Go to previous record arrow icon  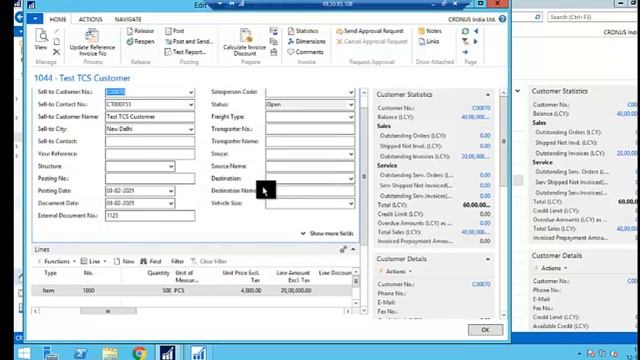(476, 31)
